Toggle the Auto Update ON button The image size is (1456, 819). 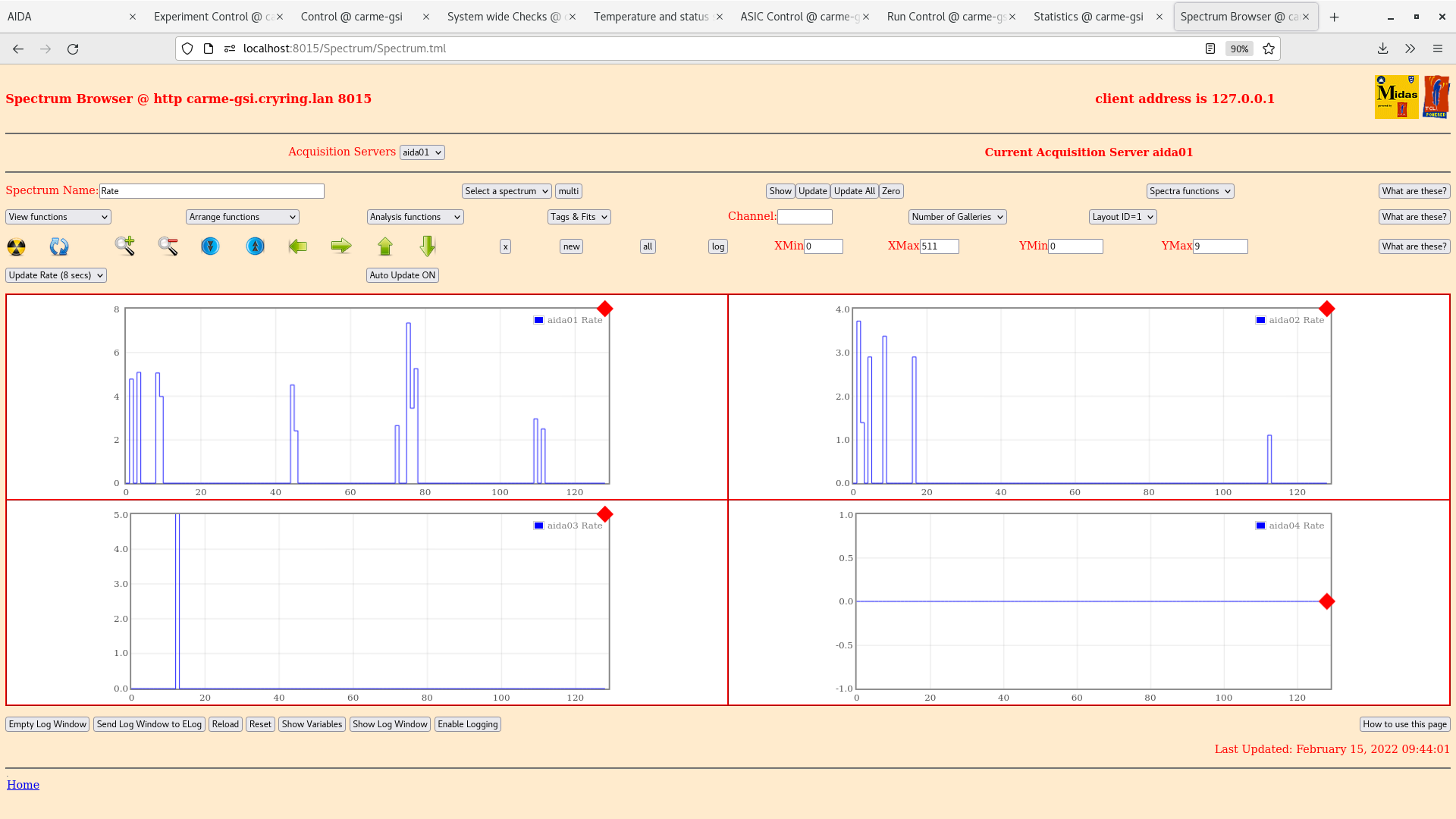(402, 275)
